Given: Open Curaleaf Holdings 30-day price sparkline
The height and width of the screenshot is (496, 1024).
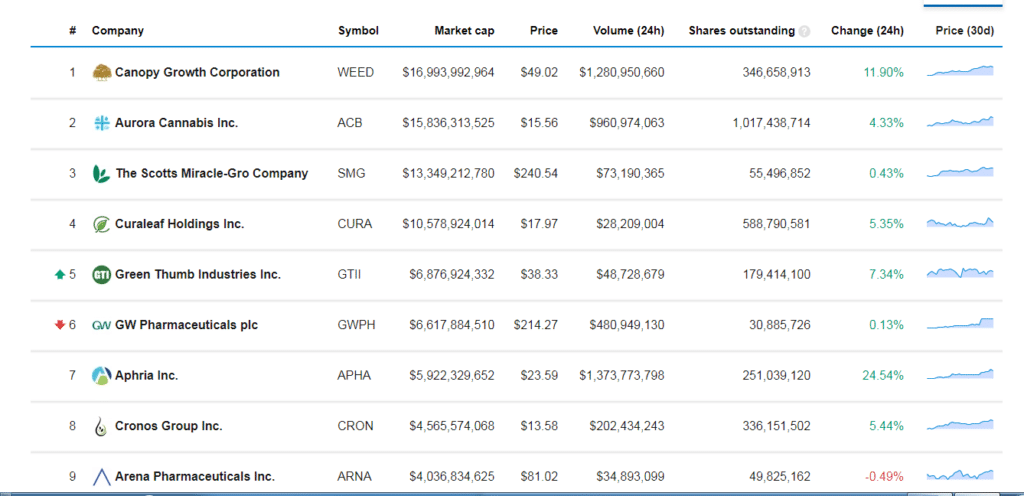Looking at the screenshot, I should pos(960,223).
